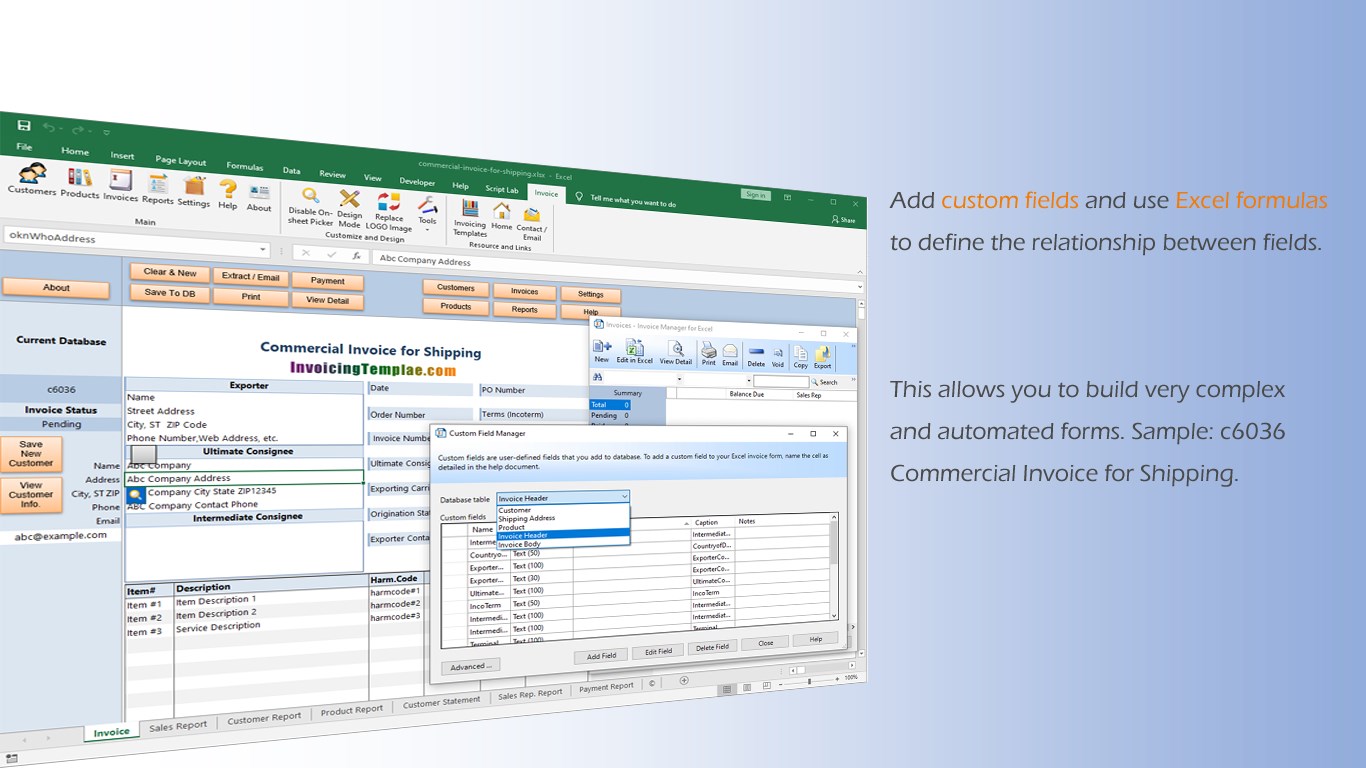Click Export icon in Invoices window toolbar

click(x=822, y=358)
